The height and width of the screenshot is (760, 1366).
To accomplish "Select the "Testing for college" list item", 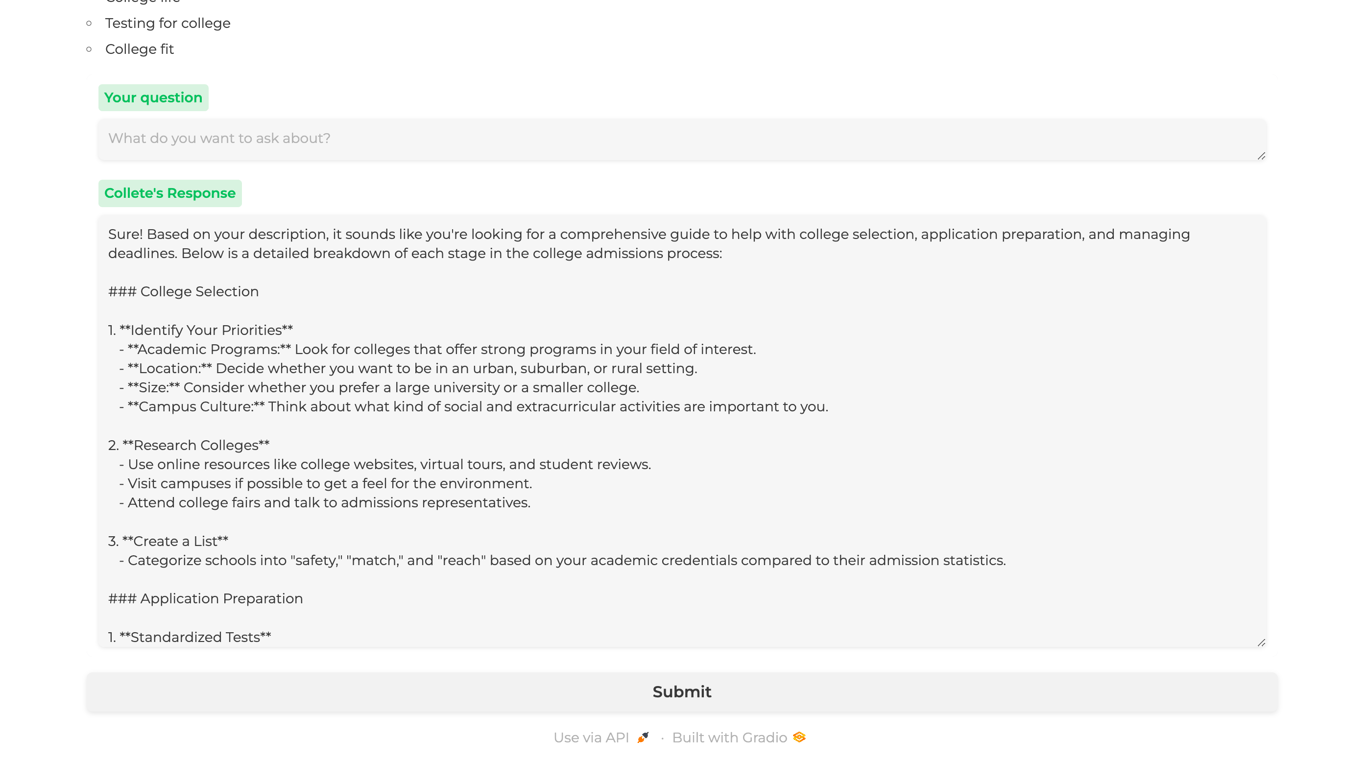I will 167,23.
